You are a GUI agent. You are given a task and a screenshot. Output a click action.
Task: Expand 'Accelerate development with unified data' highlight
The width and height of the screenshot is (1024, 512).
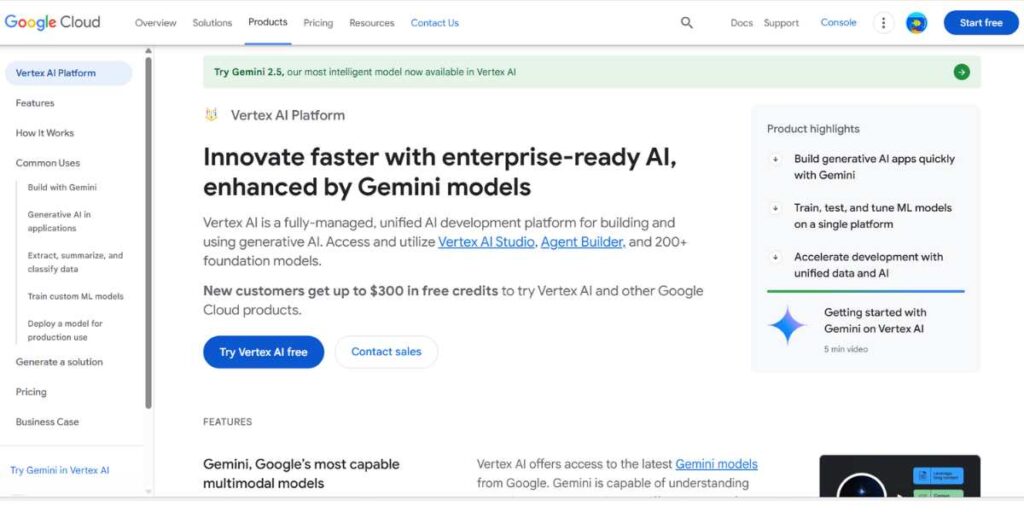pos(775,257)
